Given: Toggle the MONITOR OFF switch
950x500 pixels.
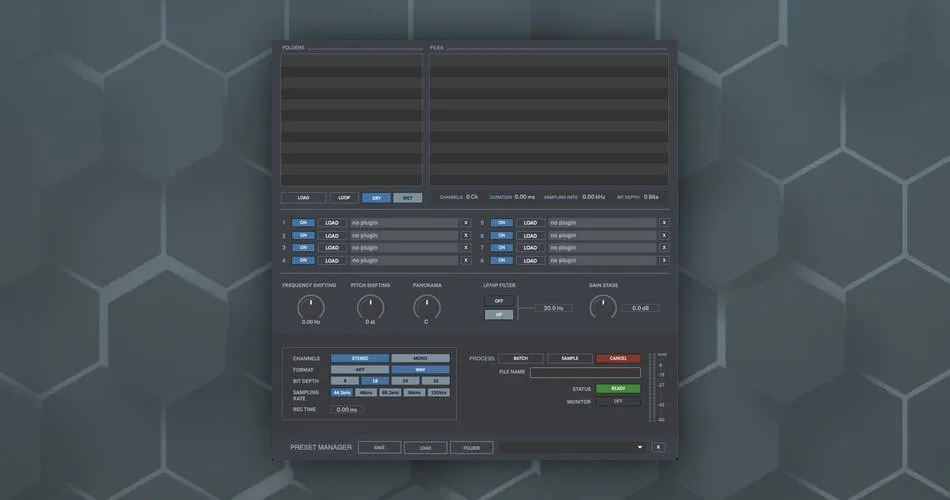Looking at the screenshot, I should (618, 401).
